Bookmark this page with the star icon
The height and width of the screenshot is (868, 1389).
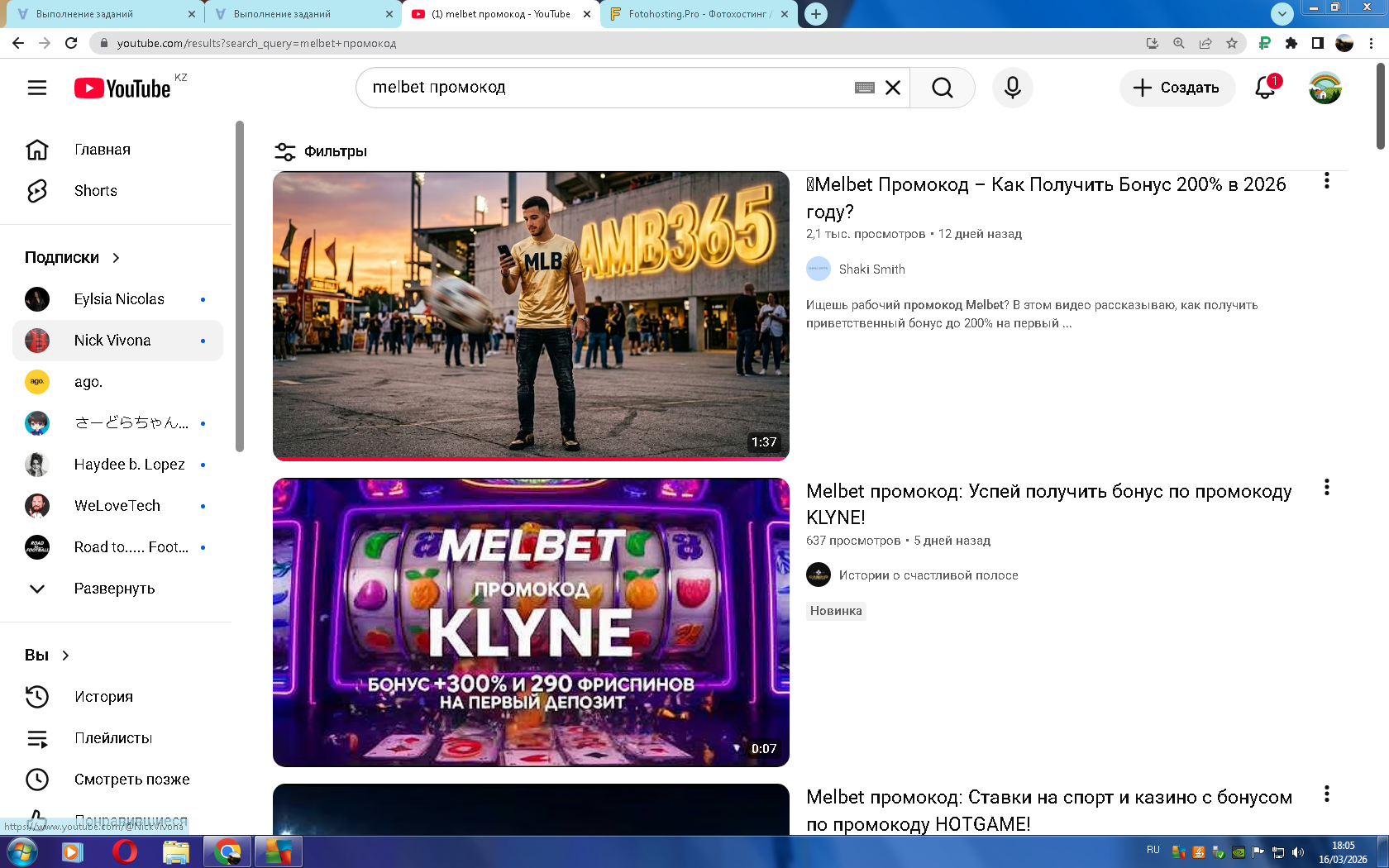(1232, 43)
